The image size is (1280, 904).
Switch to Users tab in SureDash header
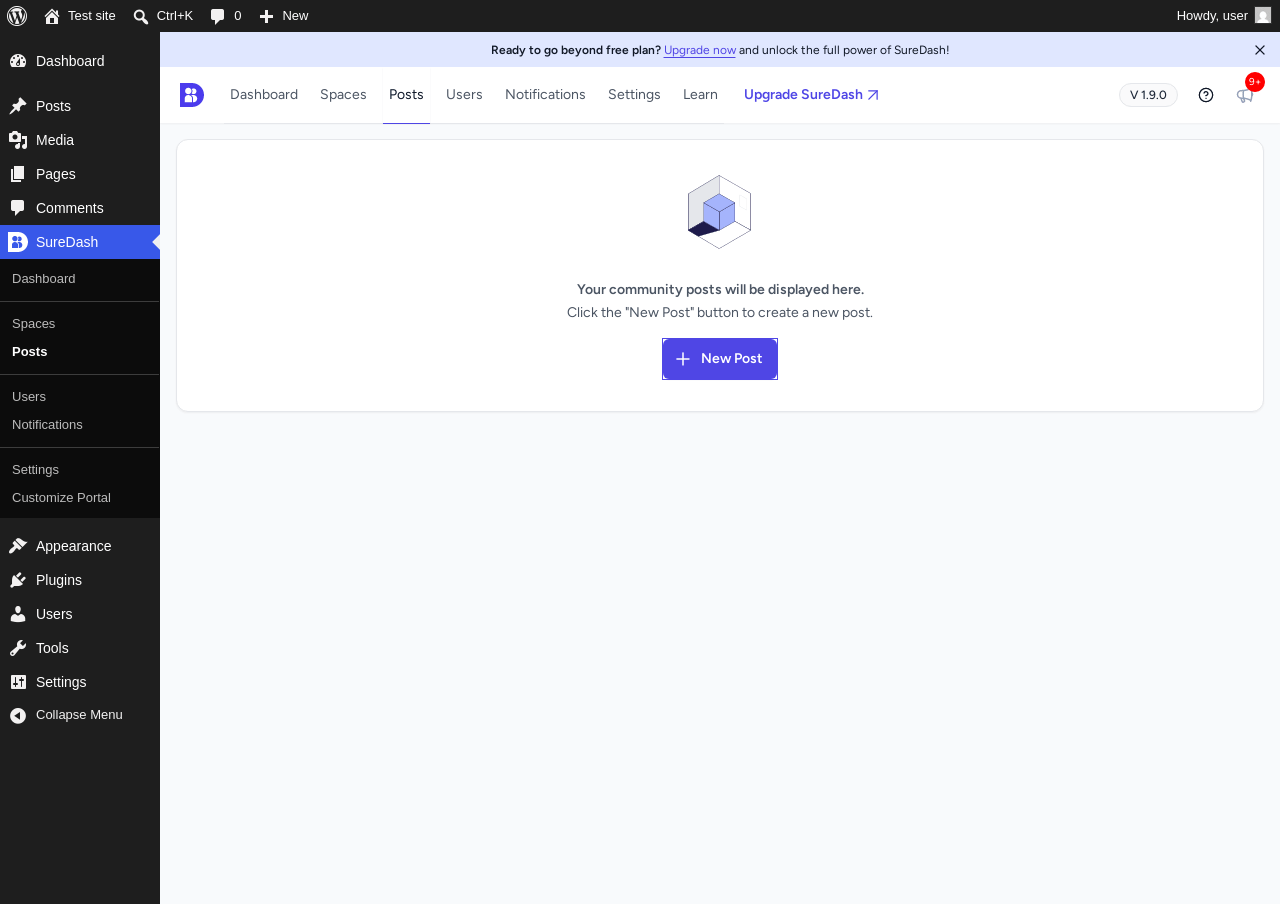[x=464, y=95]
